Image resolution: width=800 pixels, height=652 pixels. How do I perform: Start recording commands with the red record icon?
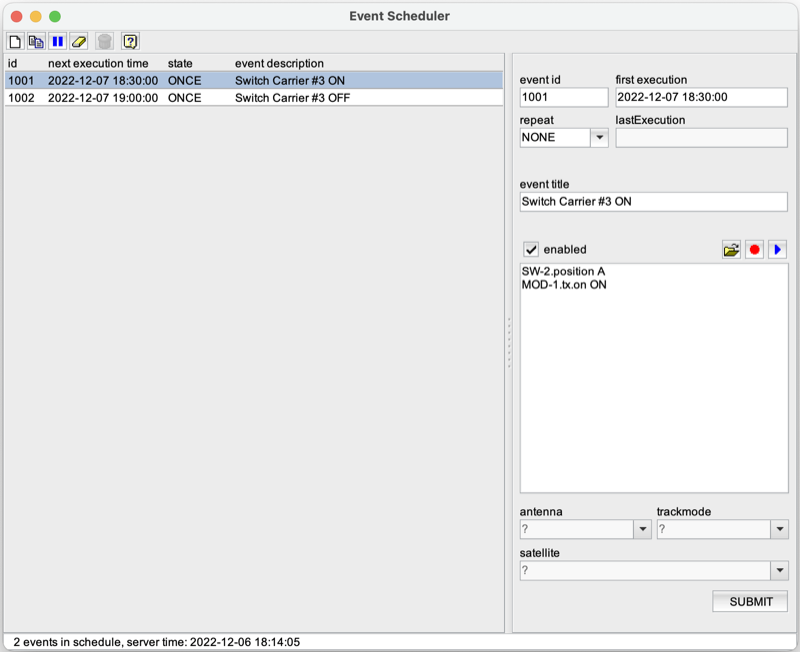click(x=756, y=249)
